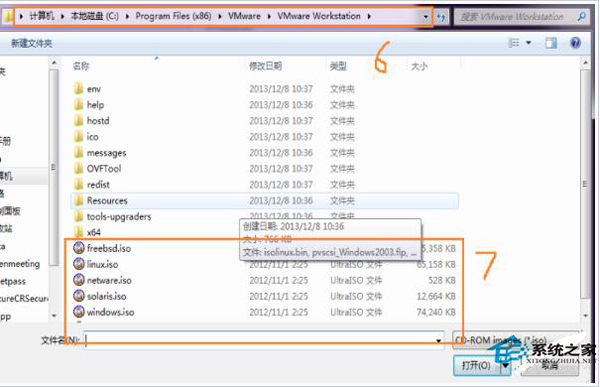
Task: Click the search magnifier icon
Action: tap(582, 16)
